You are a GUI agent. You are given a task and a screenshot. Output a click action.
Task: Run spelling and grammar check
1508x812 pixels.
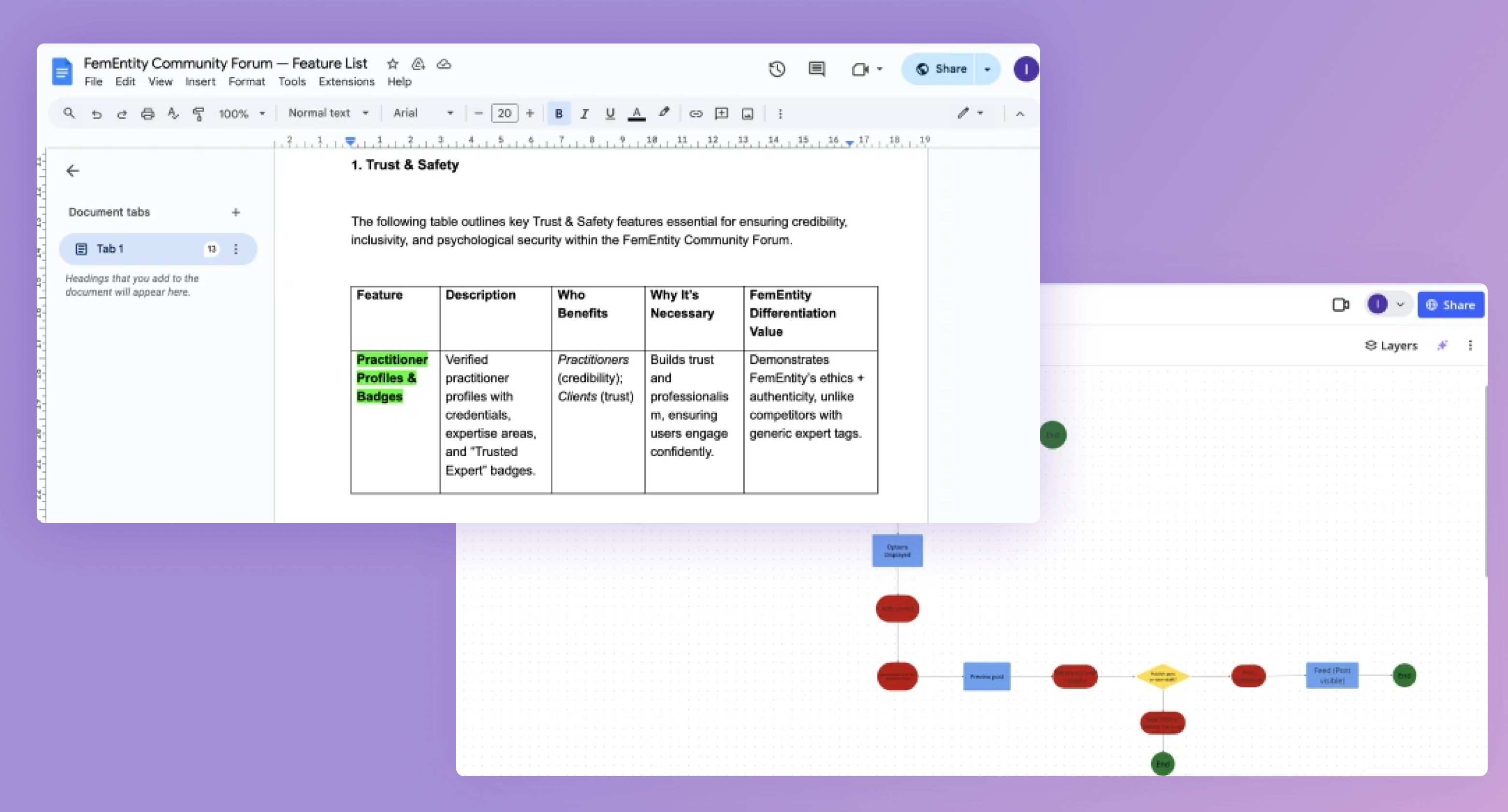[x=173, y=114]
